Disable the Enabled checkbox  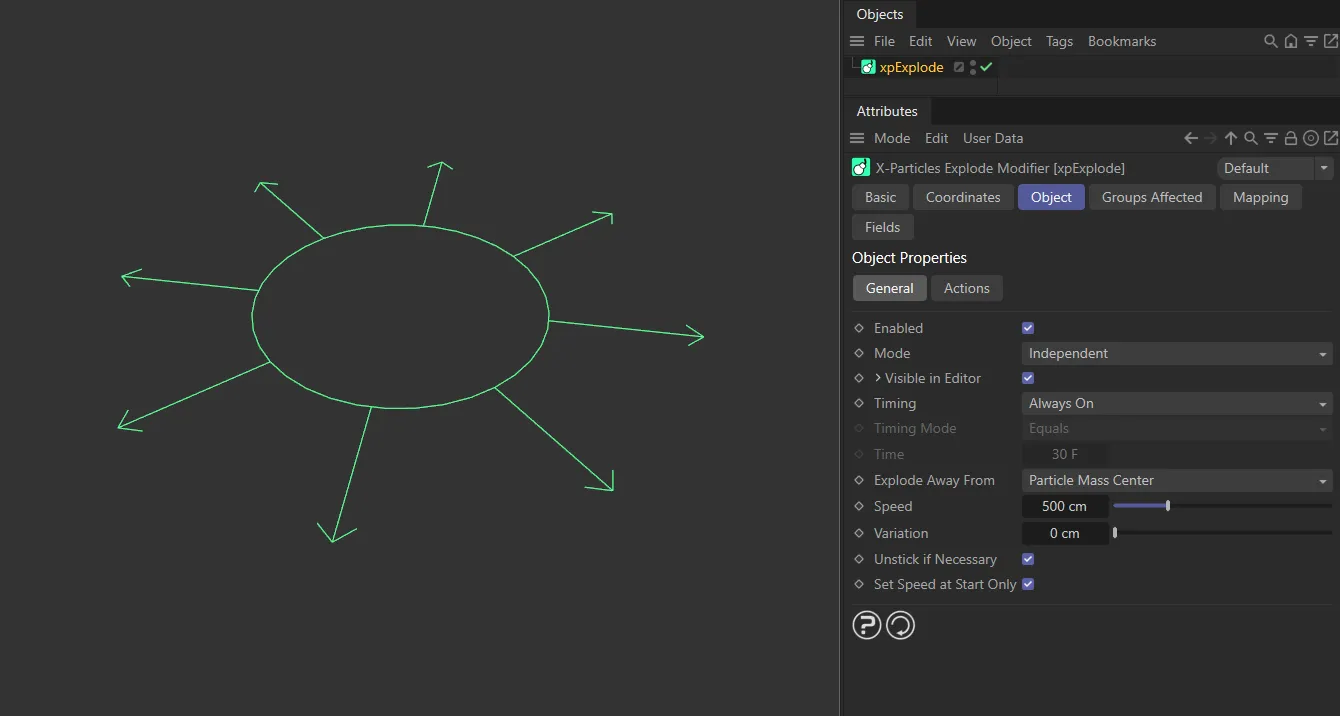point(1027,327)
